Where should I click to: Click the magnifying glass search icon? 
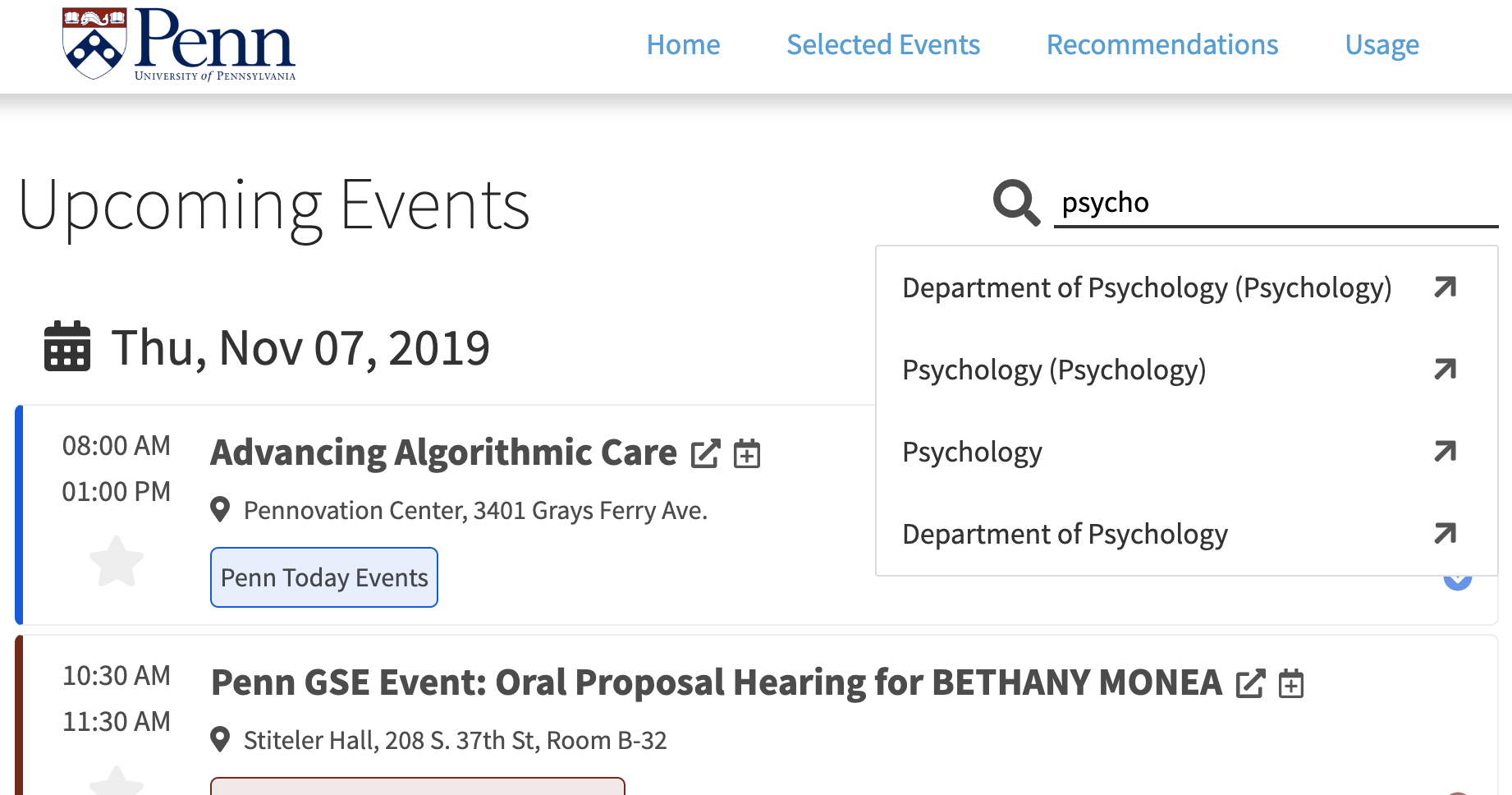(x=1016, y=202)
